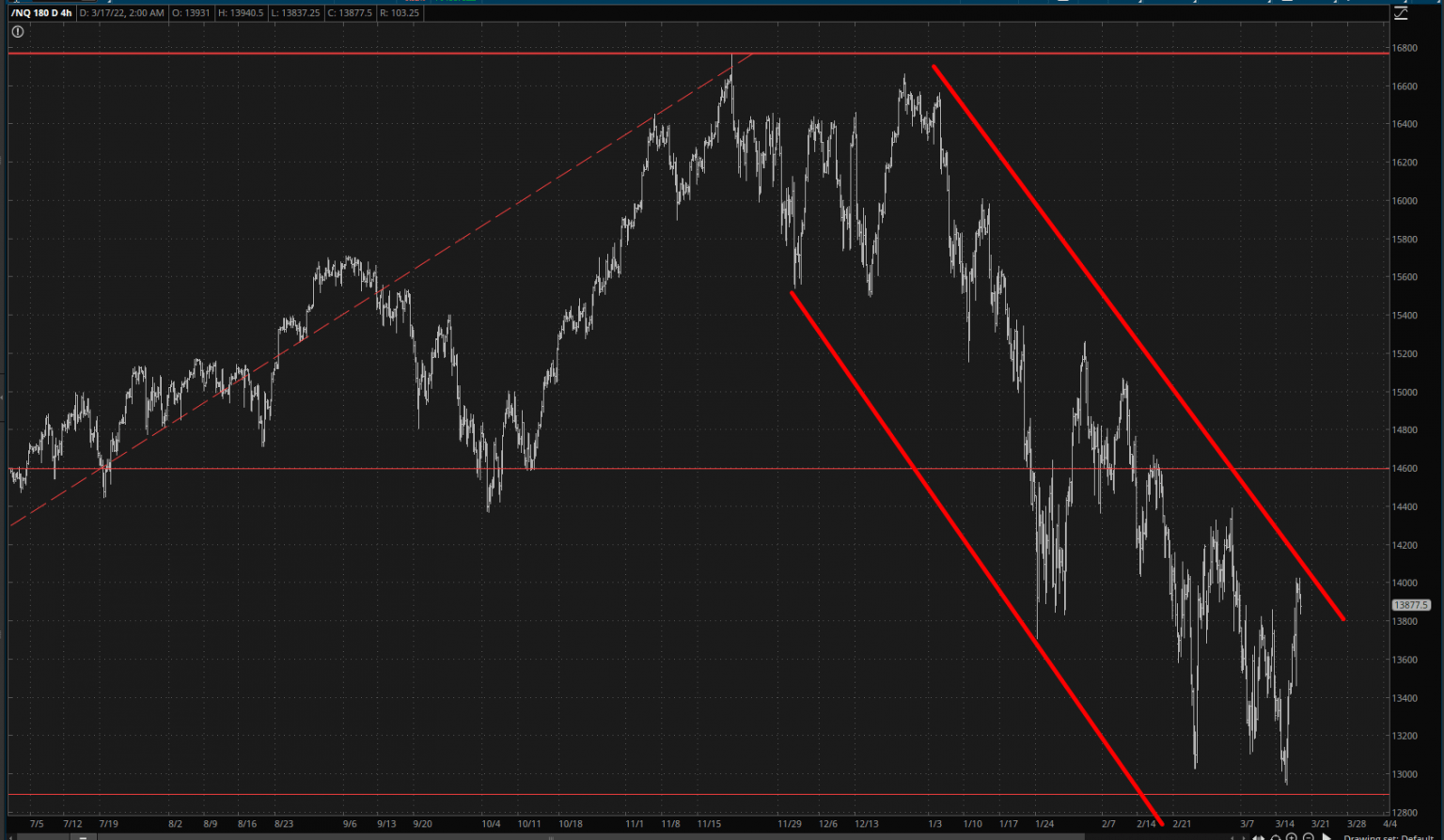Image resolution: width=1444 pixels, height=840 pixels.
Task: Click the 16000 price axis label
Action: click(1405, 201)
